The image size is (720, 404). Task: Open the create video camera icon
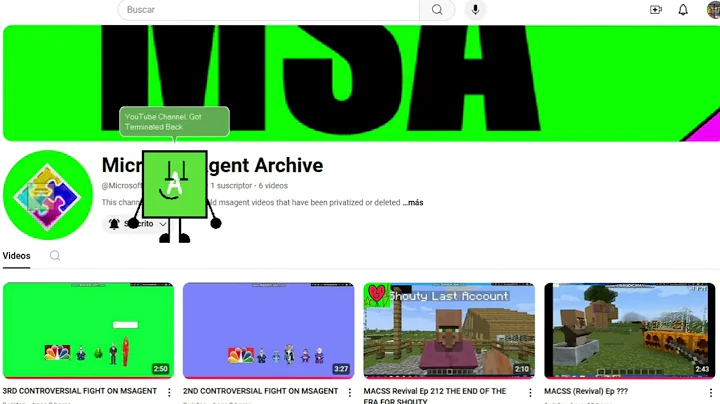(x=656, y=10)
